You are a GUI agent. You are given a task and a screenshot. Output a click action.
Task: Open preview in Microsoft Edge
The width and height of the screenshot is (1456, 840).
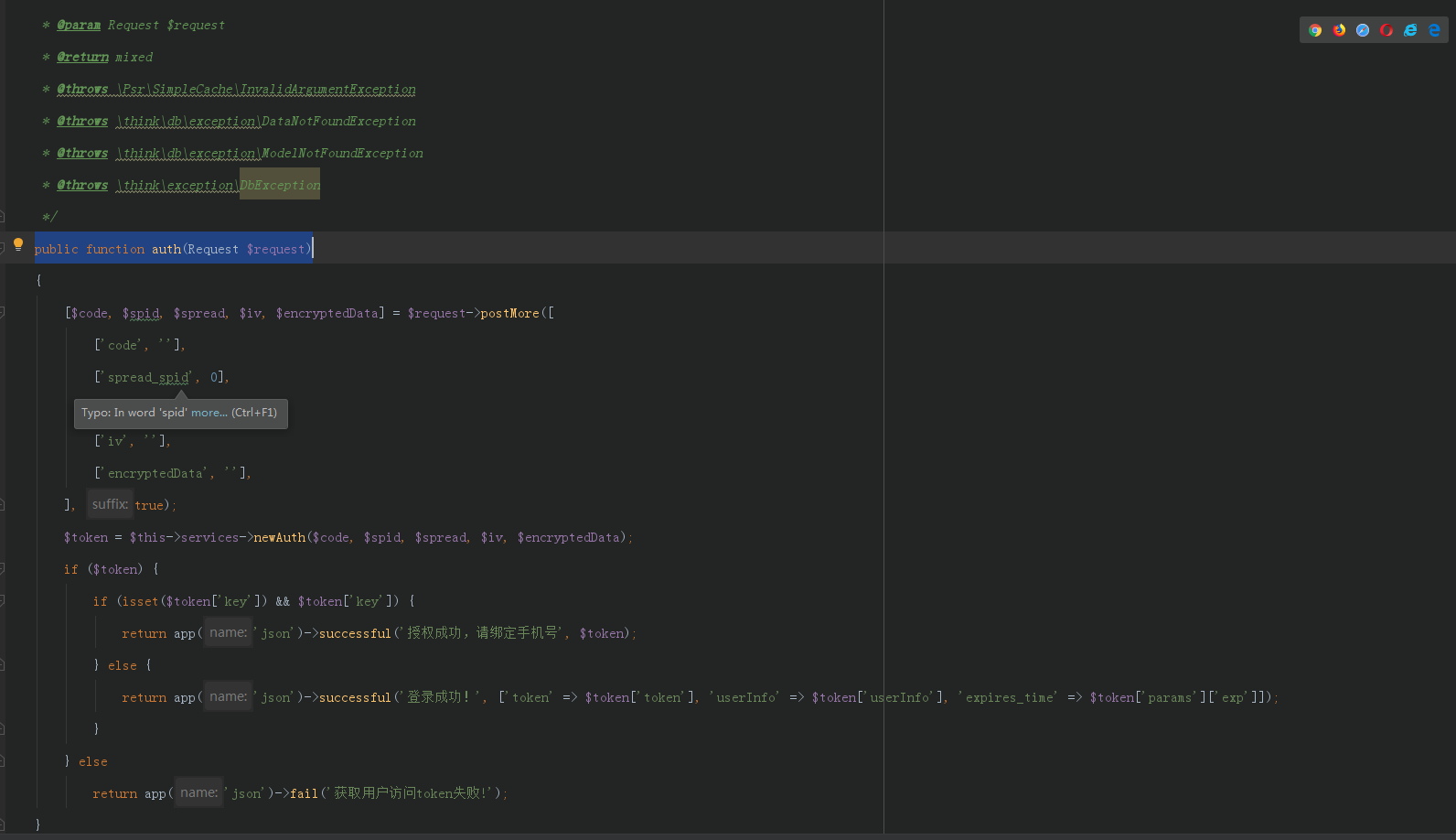[x=1434, y=30]
